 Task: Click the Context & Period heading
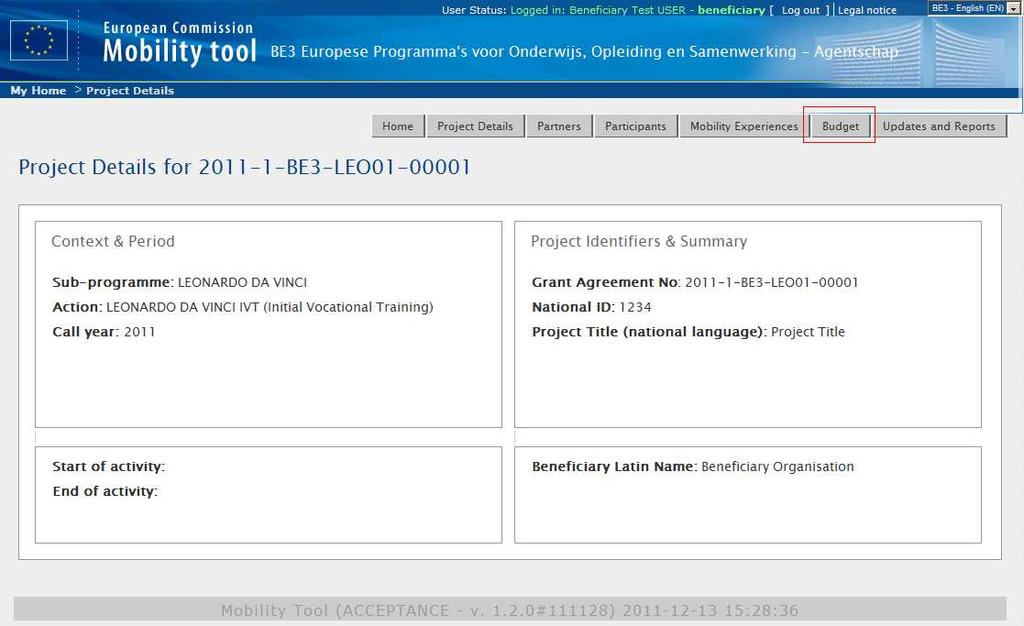coord(113,242)
